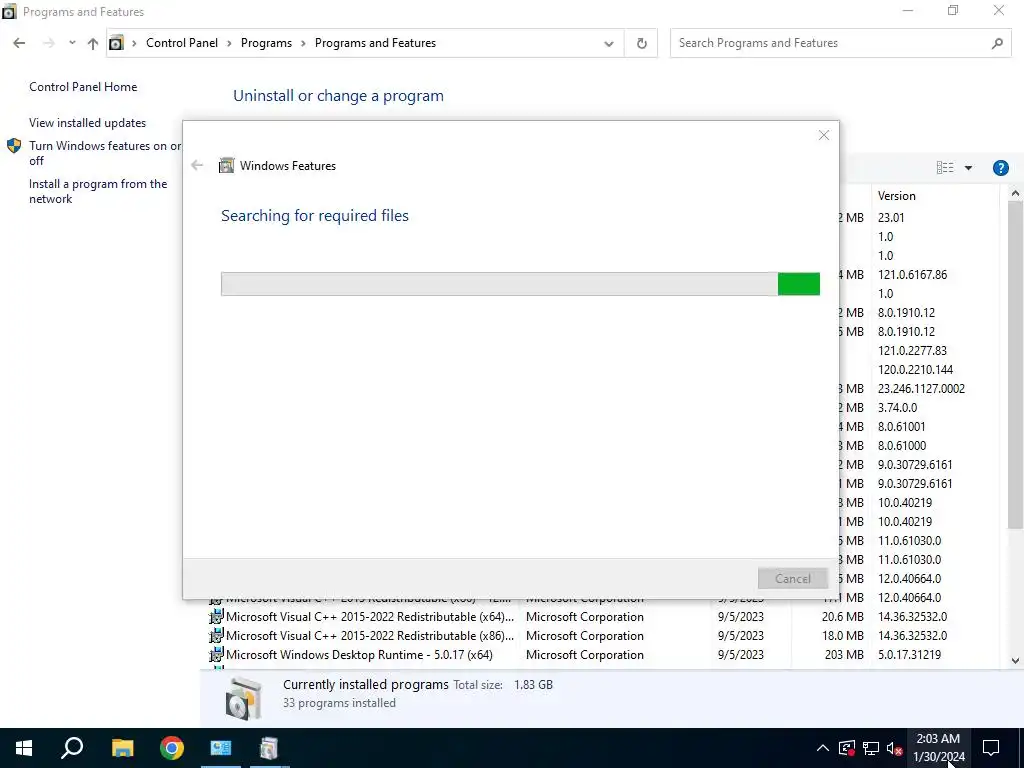This screenshot has height=768, width=1024.
Task: Click the list scrollbar up arrow
Action: point(1015,193)
